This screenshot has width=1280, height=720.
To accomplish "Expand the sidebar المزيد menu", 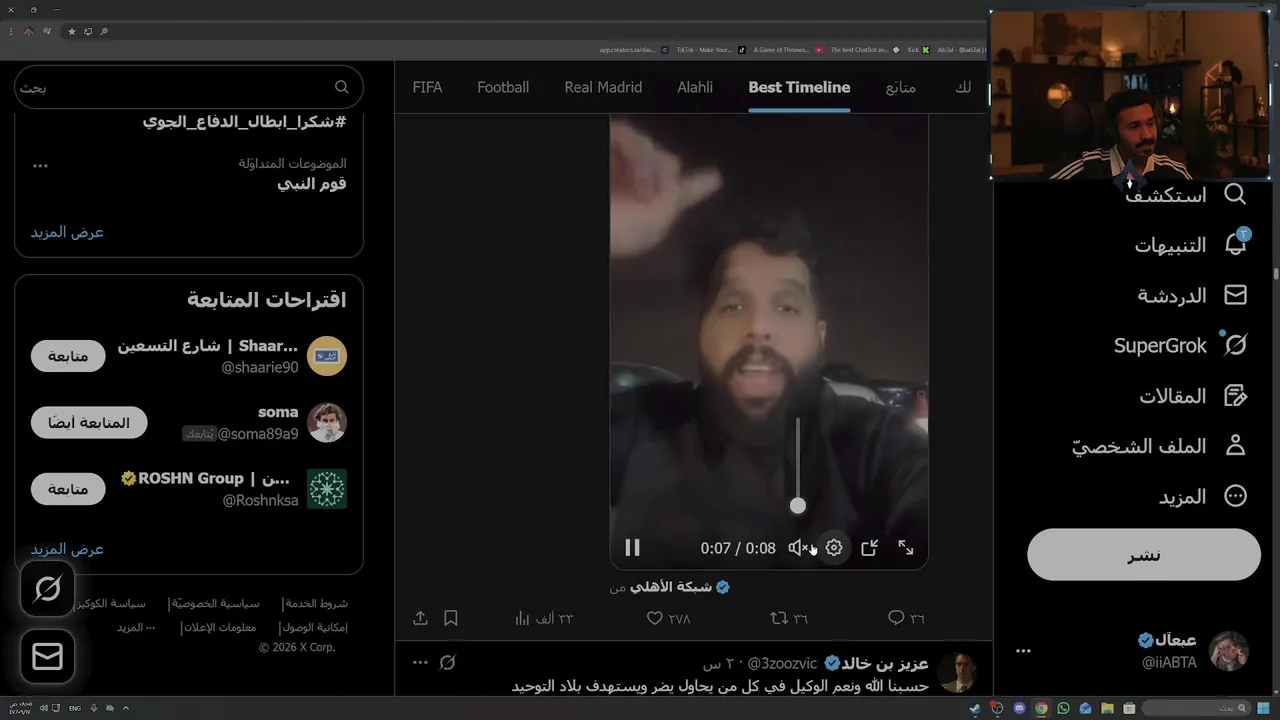I will 1203,496.
